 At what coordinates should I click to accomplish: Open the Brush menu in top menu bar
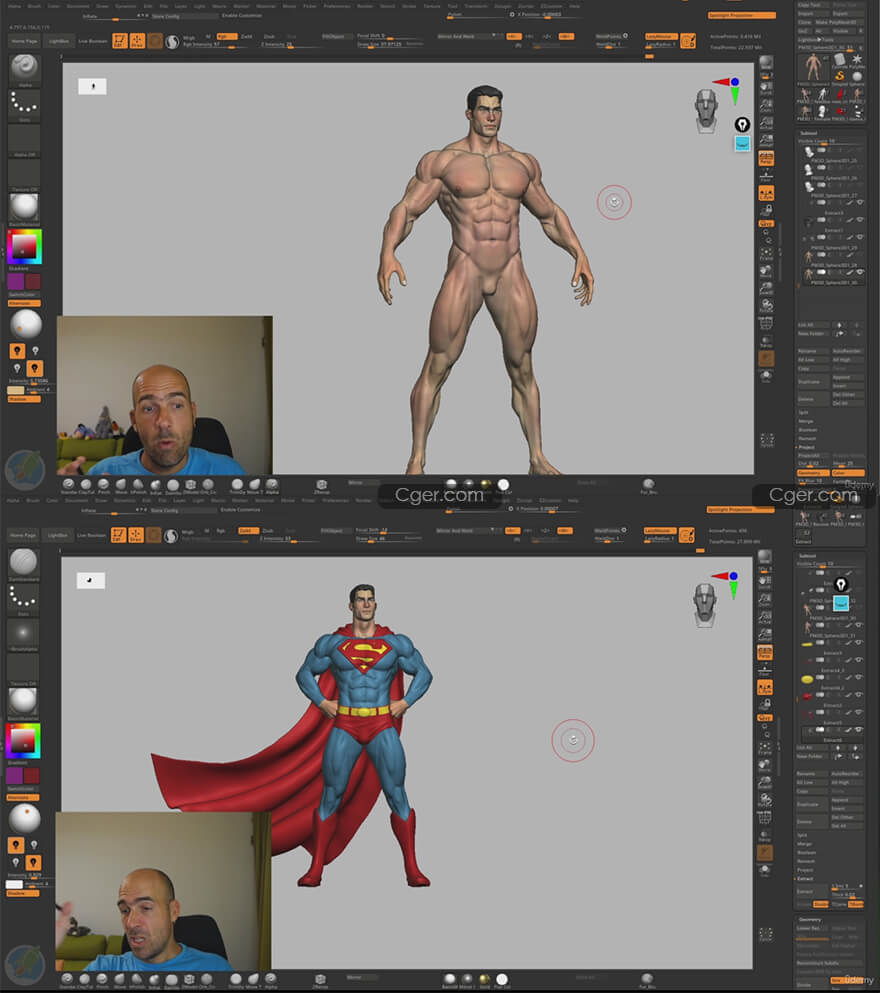click(34, 6)
